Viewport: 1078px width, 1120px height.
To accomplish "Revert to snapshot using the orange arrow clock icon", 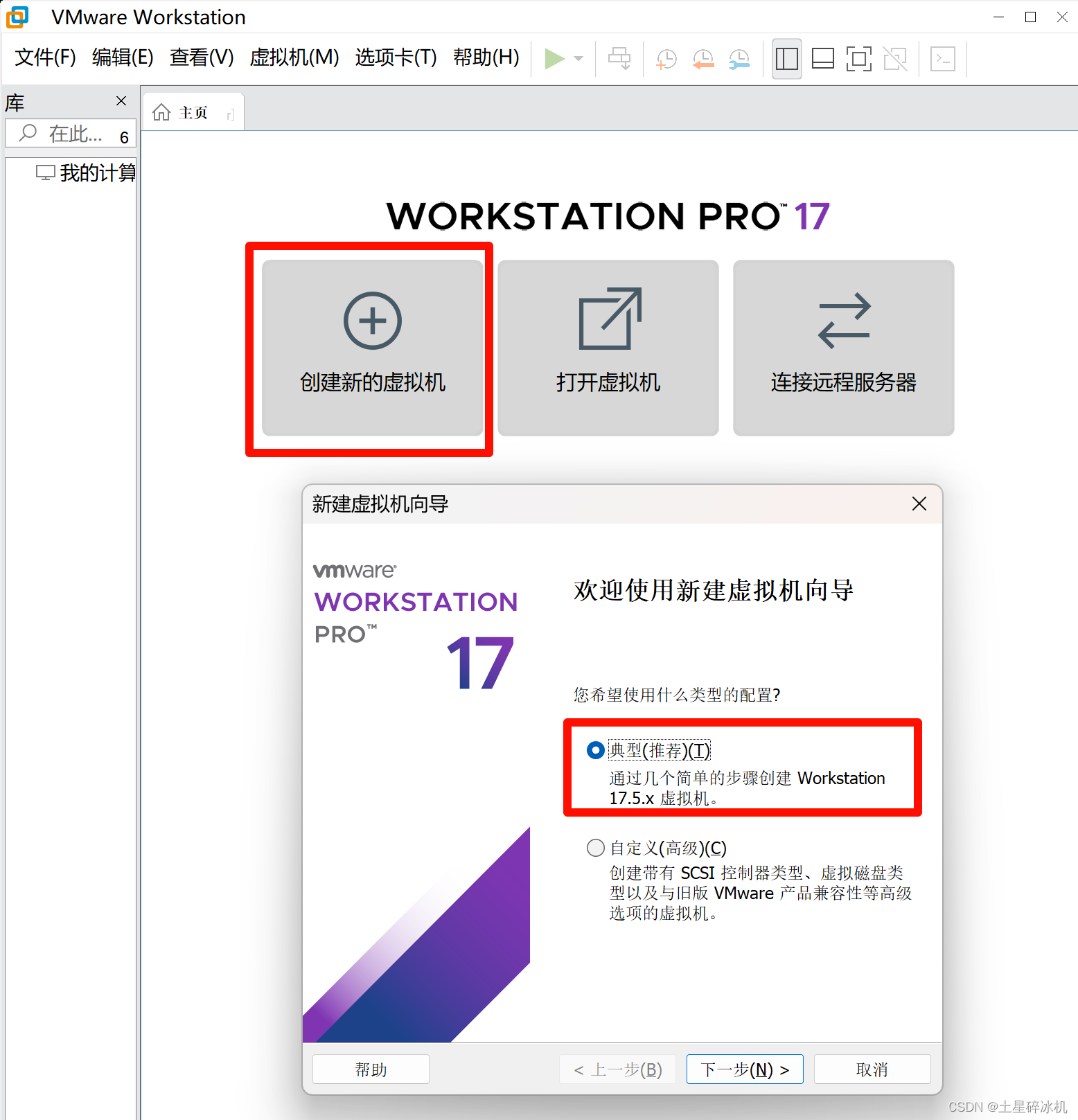I will (x=703, y=59).
